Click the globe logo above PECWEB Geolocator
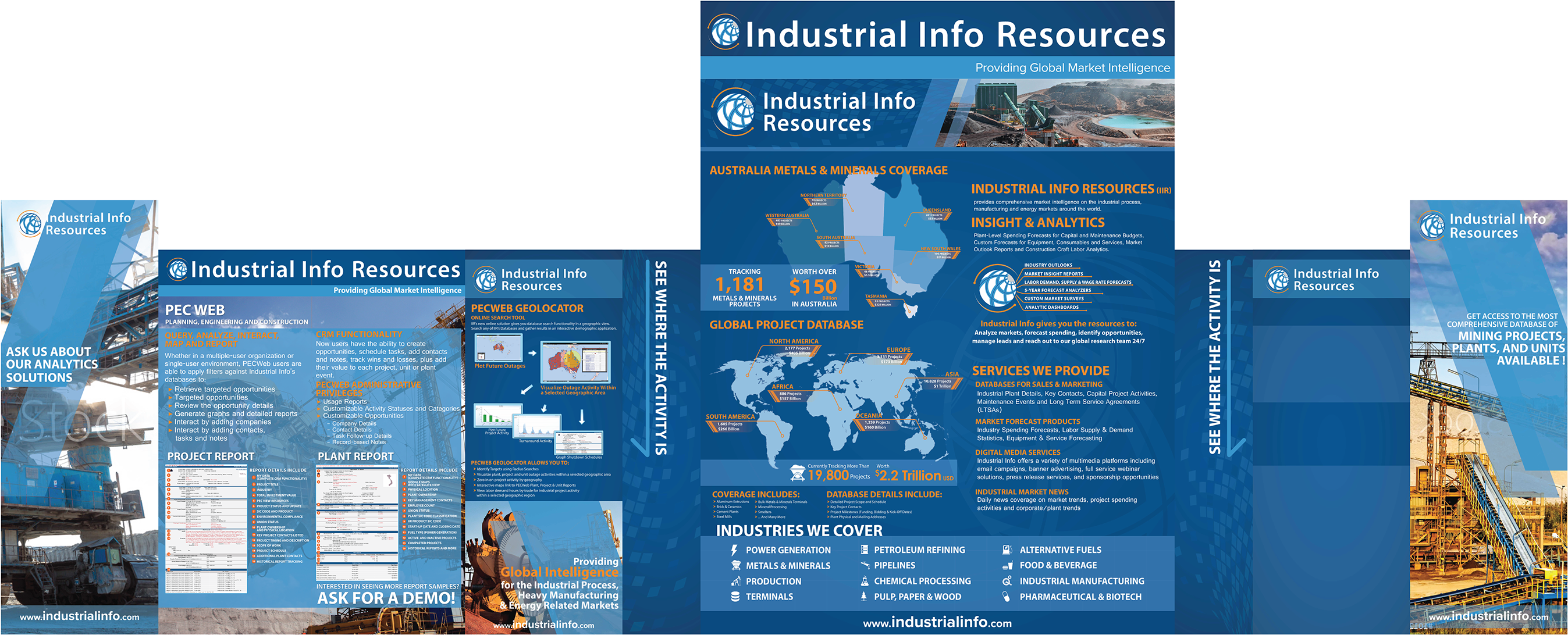 (485, 279)
